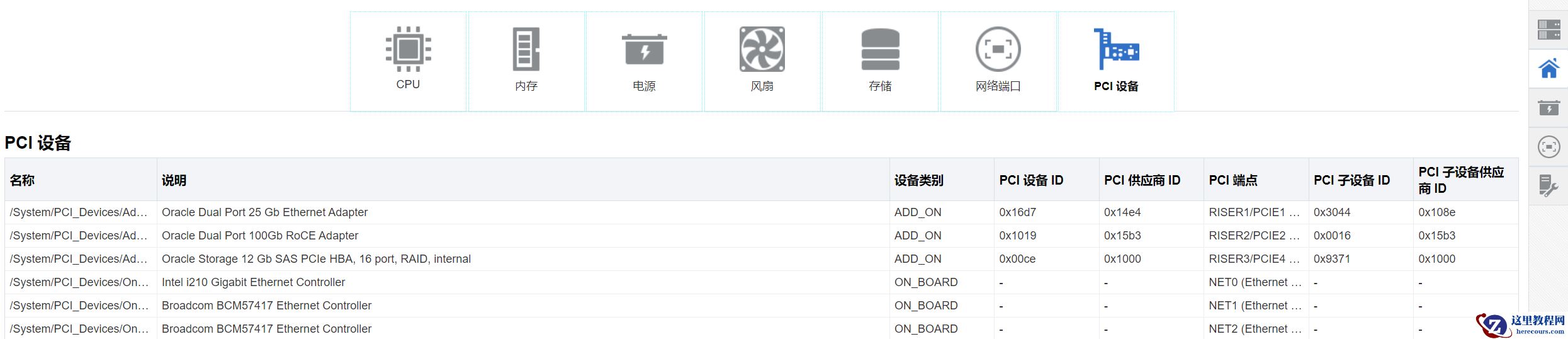The height and width of the screenshot is (339, 1568).
Task: Select Intel i210 Gigabit Ethernet Controller row
Action: pyautogui.click(x=762, y=282)
